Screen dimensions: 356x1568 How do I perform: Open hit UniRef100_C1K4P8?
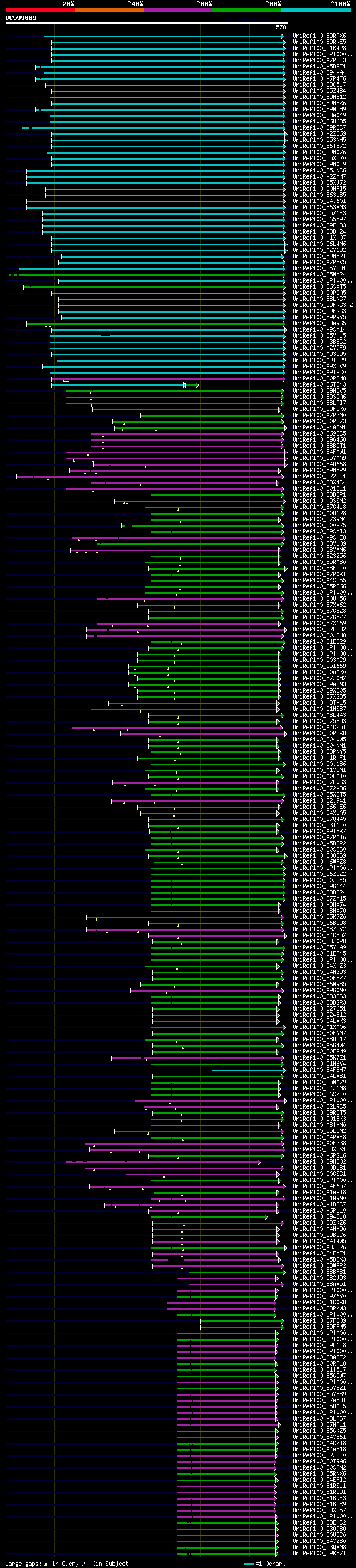[319, 48]
